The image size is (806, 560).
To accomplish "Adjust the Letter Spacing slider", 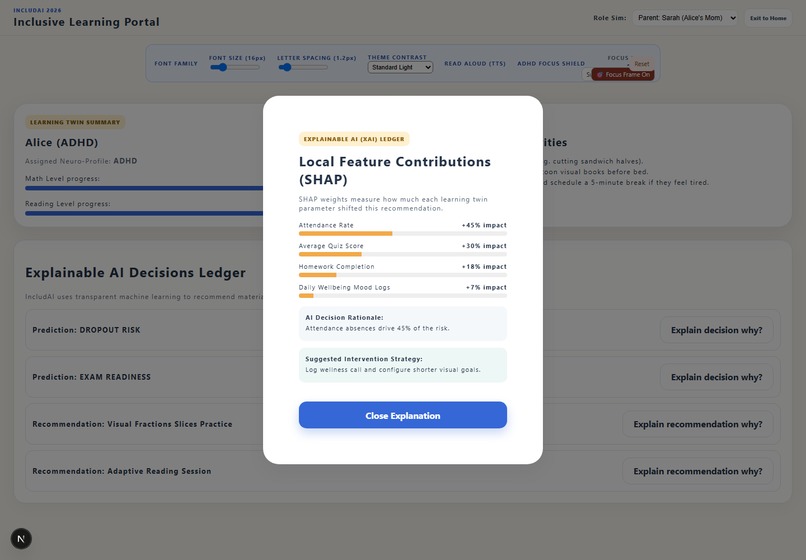I will click(302, 67).
